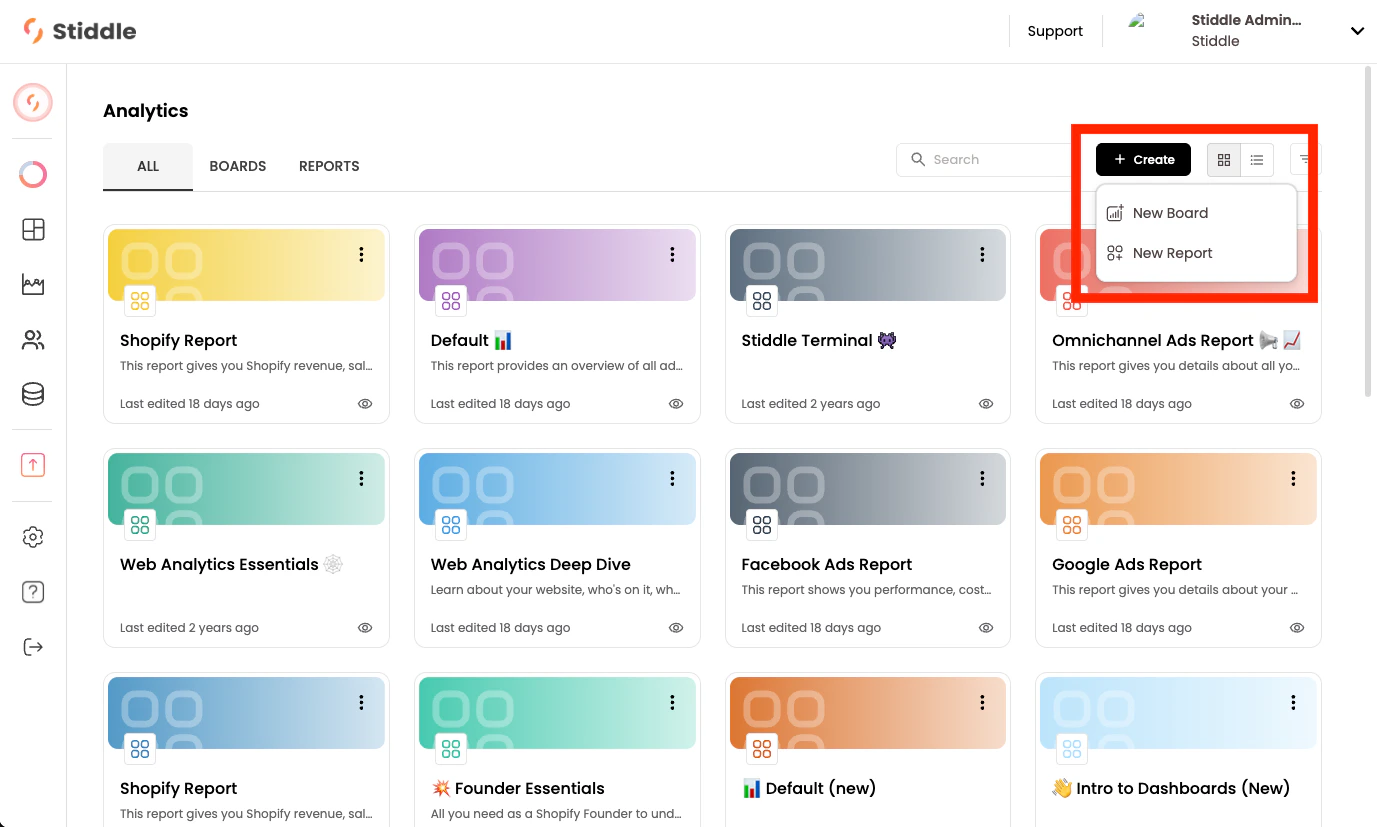Click the vertical page scrollbar

[x=1369, y=230]
